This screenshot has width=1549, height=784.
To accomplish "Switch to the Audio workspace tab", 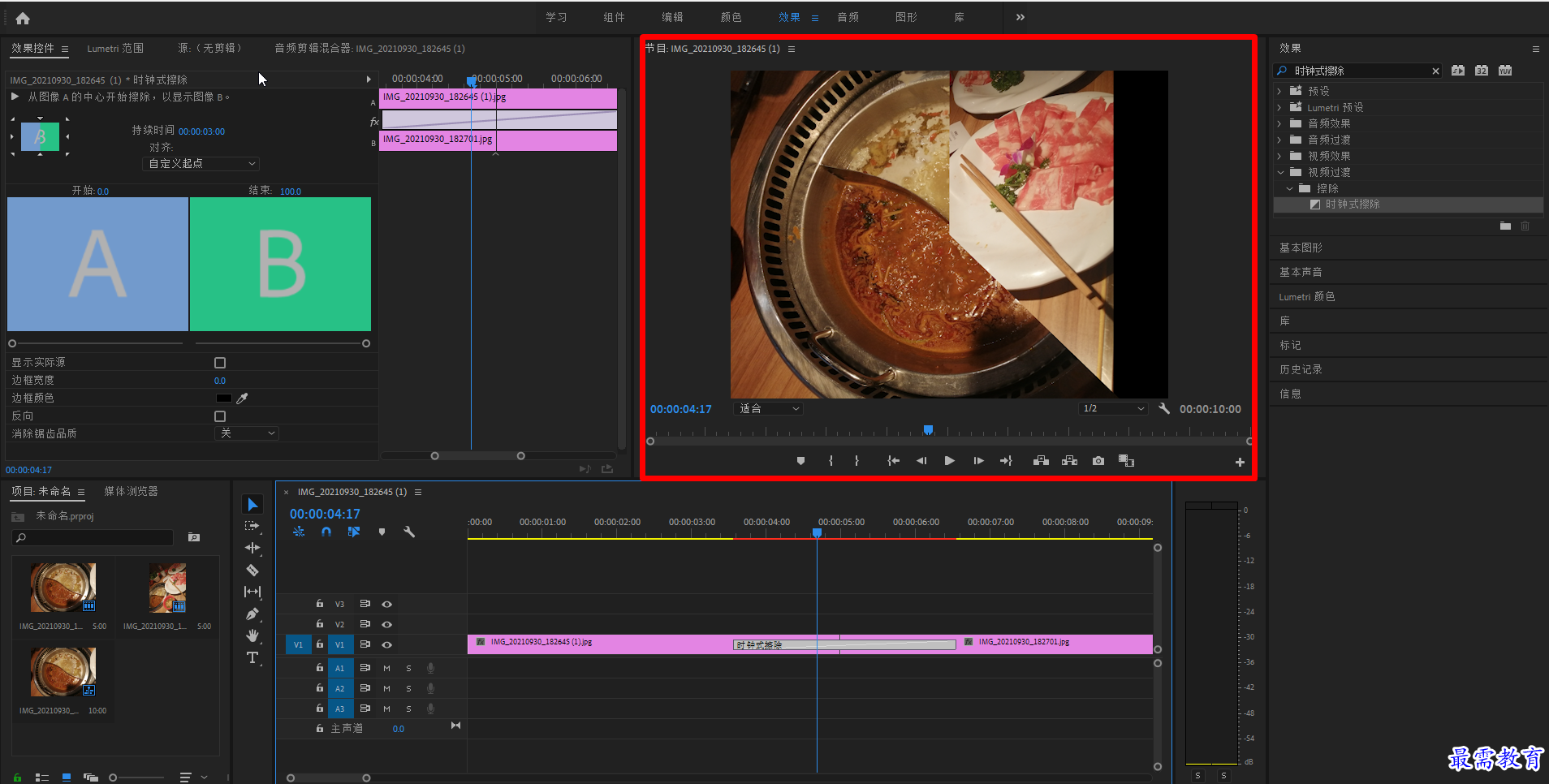I will (848, 17).
